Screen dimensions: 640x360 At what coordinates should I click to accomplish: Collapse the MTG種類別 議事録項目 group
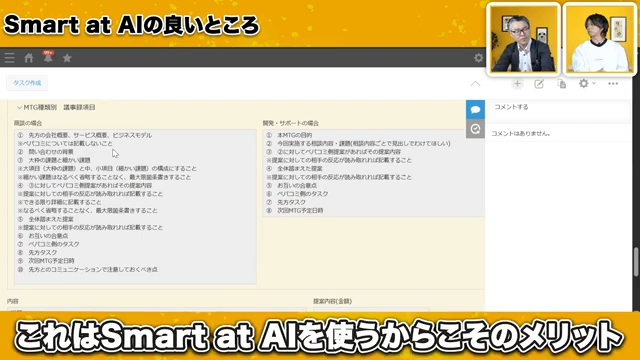(19, 107)
